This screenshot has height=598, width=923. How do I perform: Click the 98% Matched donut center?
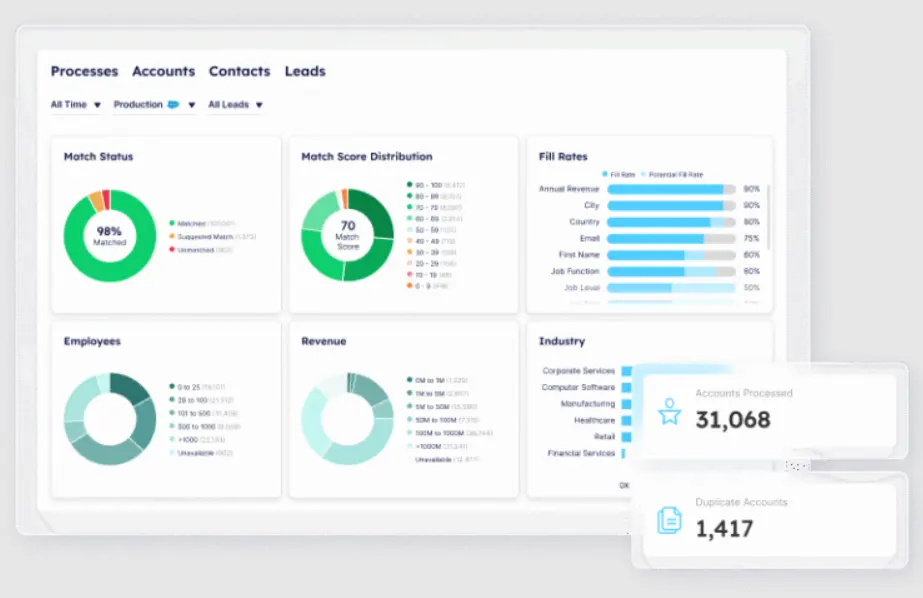pos(109,235)
